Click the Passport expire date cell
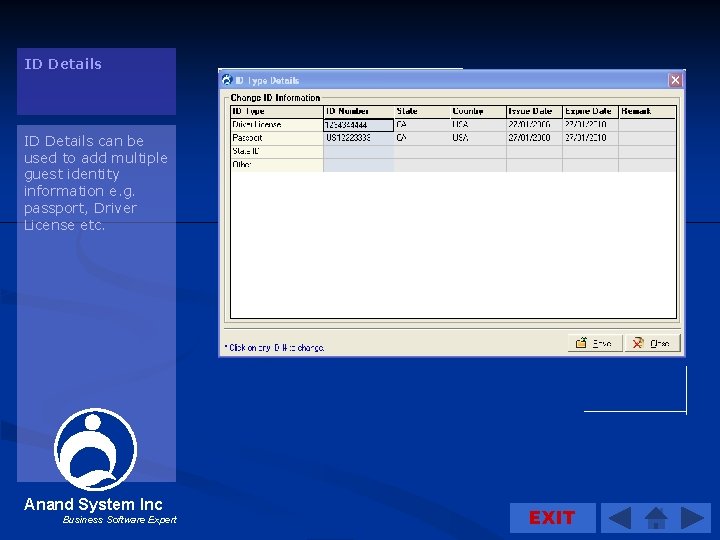Screen dimensions: 720x540 [x=591, y=138]
